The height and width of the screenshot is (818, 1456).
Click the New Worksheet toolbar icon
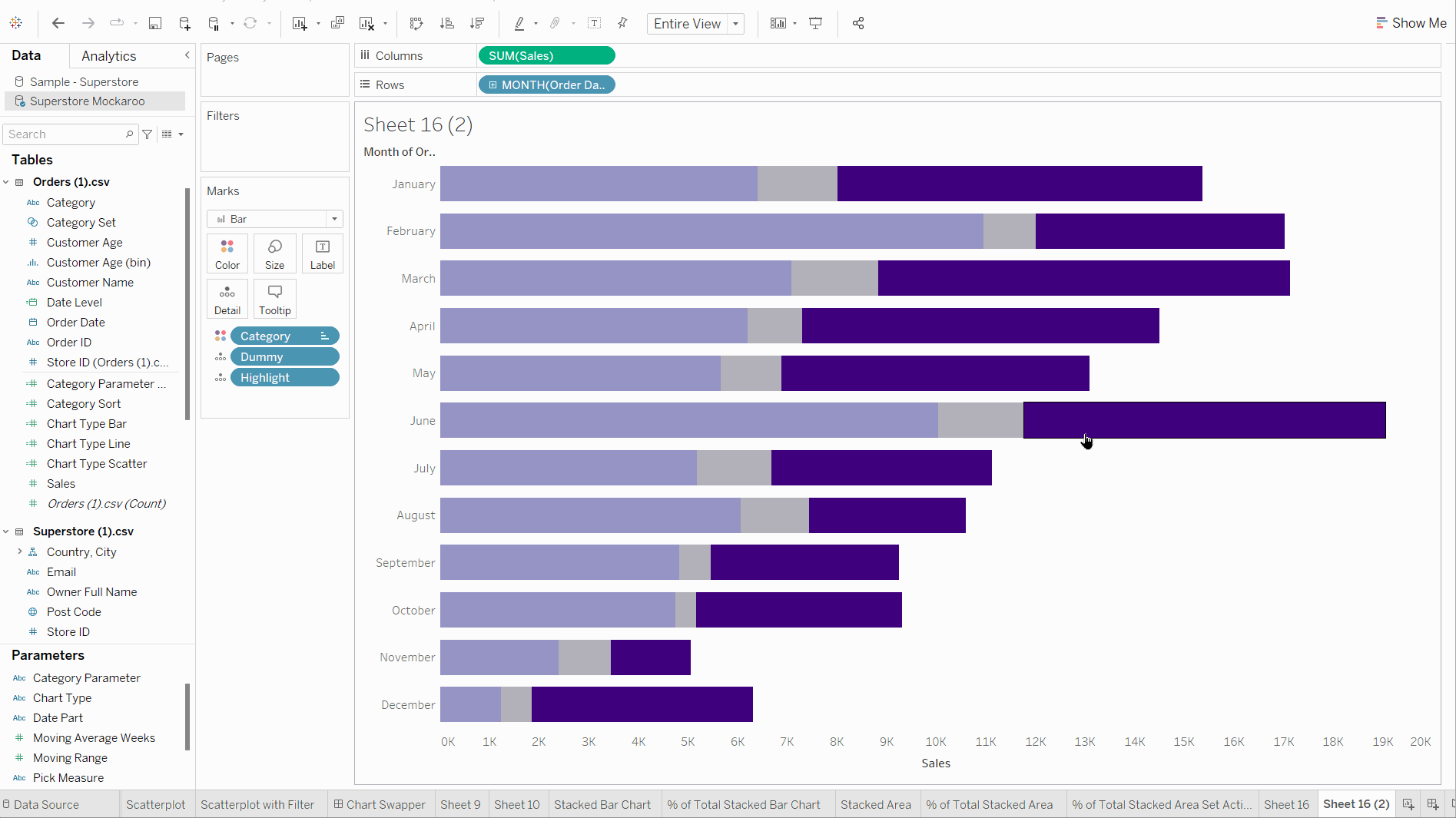coord(300,23)
